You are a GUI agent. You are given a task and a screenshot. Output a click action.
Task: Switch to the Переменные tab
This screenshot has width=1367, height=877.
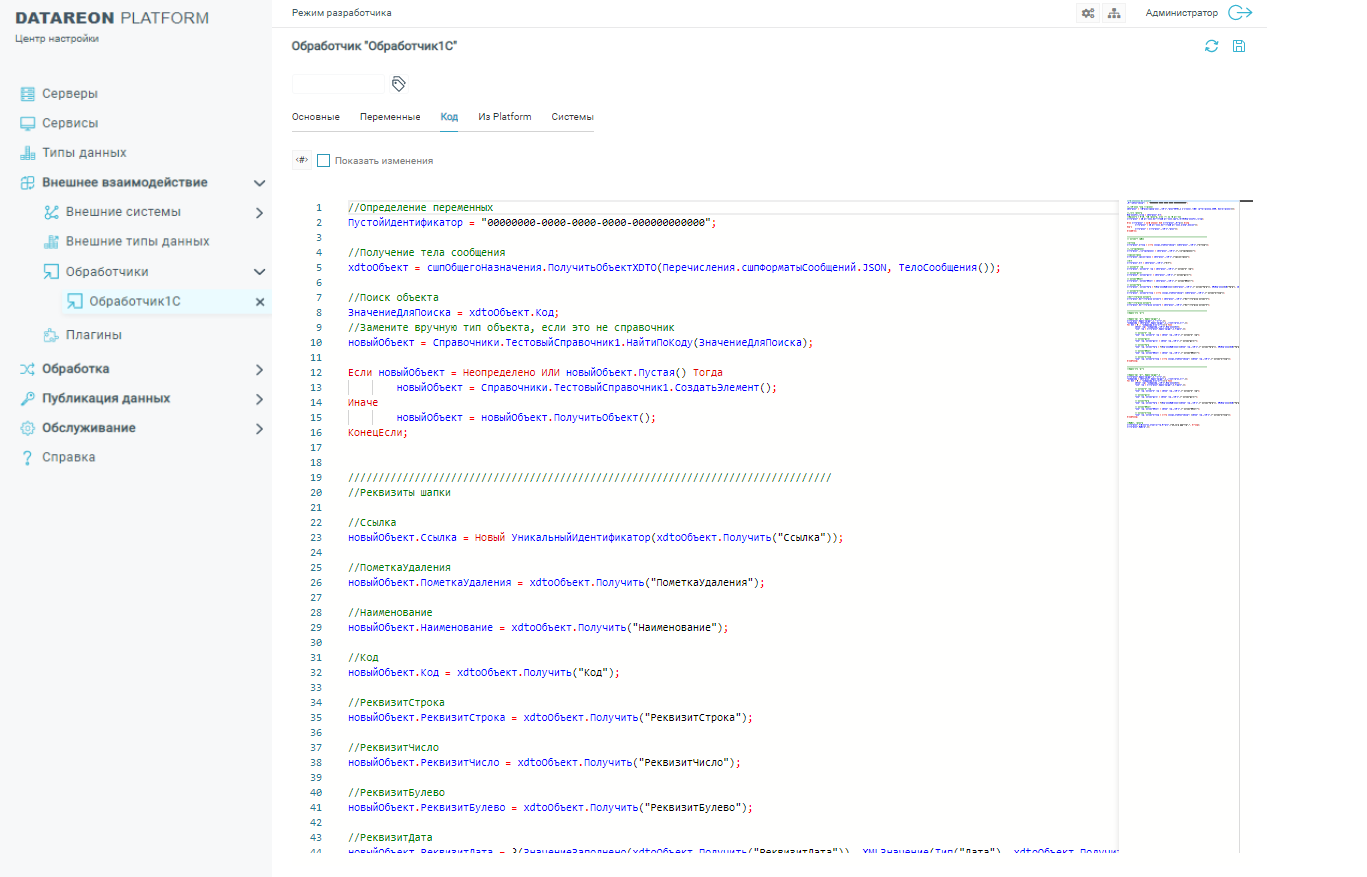pyautogui.click(x=389, y=117)
